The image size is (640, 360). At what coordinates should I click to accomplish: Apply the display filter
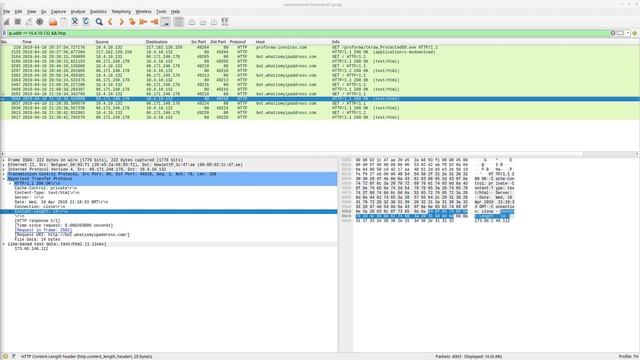coord(620,33)
